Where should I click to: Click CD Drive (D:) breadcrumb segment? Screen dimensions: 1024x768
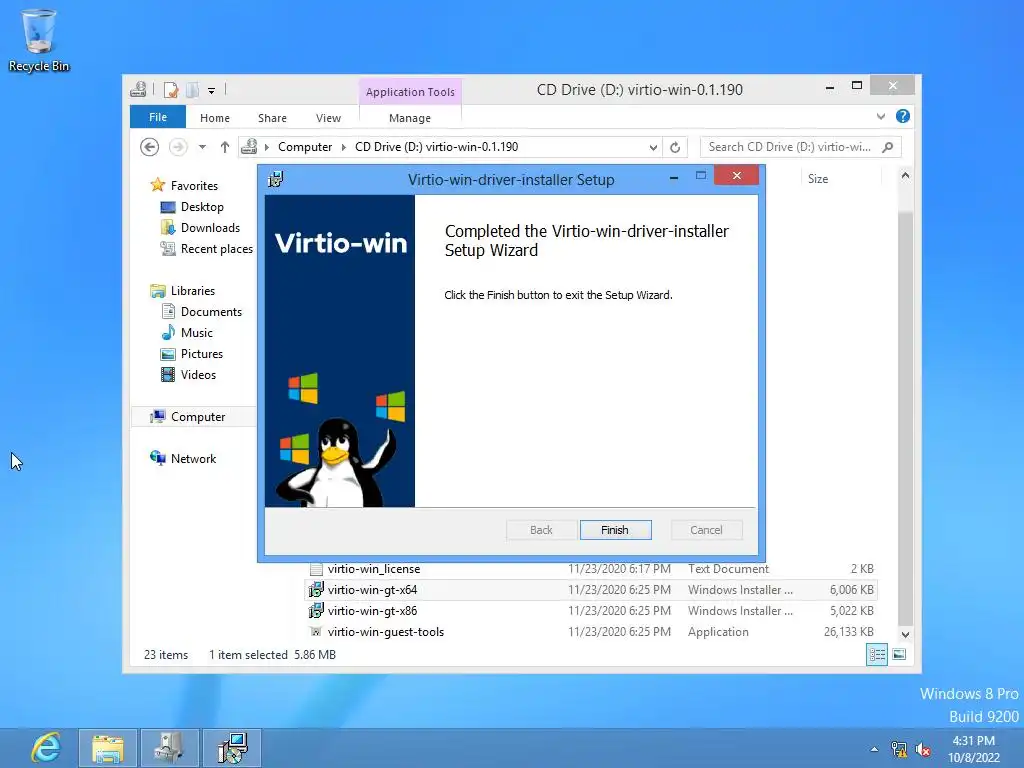pyautogui.click(x=436, y=147)
